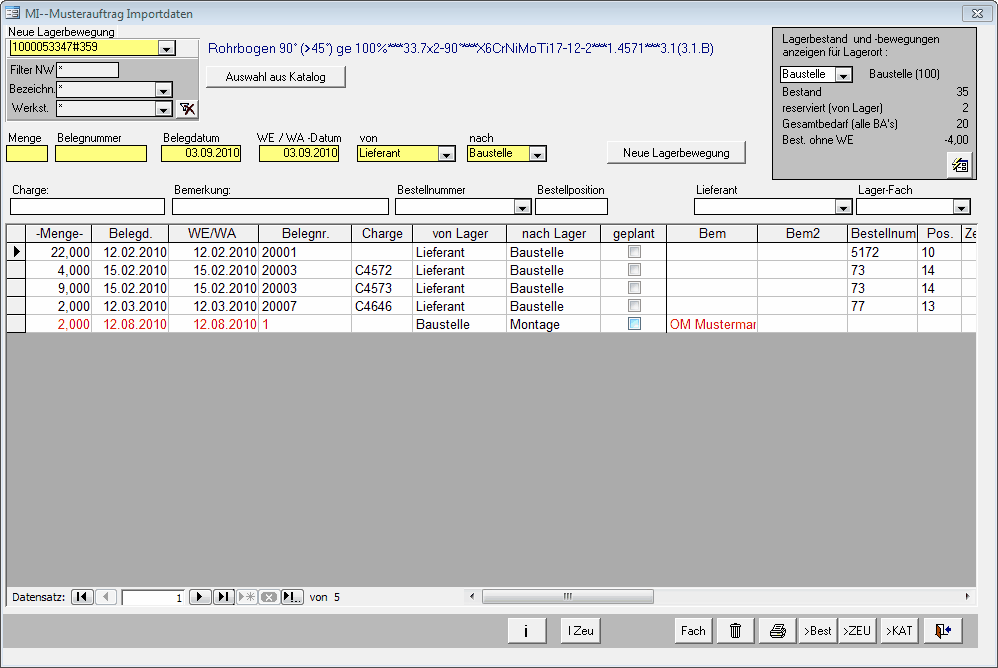Toggle geplant checkbox for Belegnr. 20001
The image size is (998, 668).
click(x=634, y=253)
